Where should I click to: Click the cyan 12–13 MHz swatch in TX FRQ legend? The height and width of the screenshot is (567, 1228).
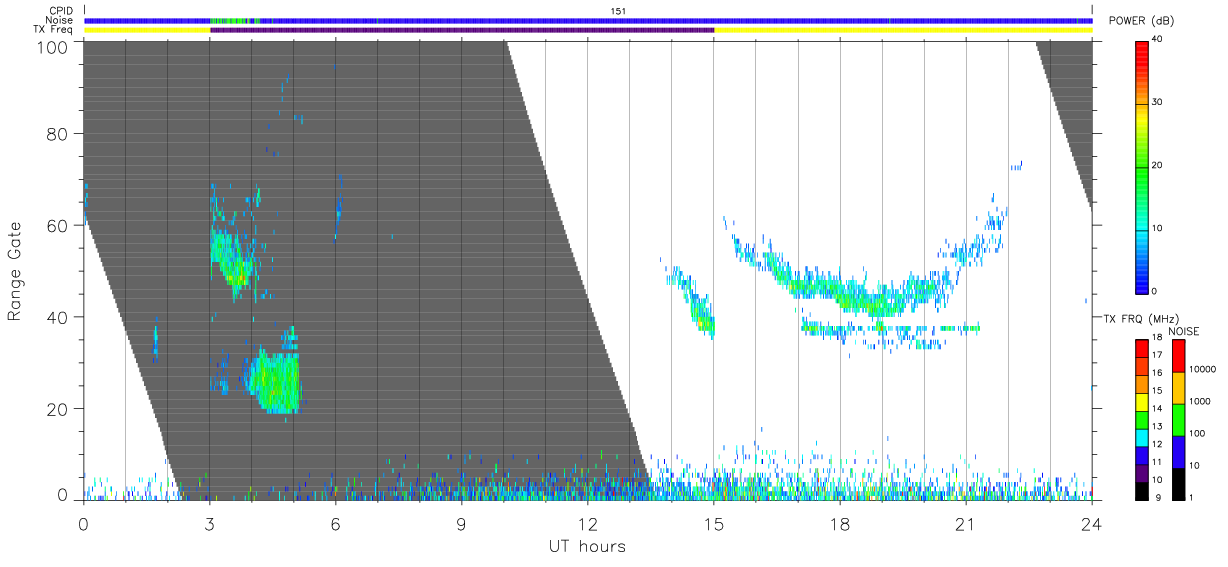click(x=1142, y=436)
